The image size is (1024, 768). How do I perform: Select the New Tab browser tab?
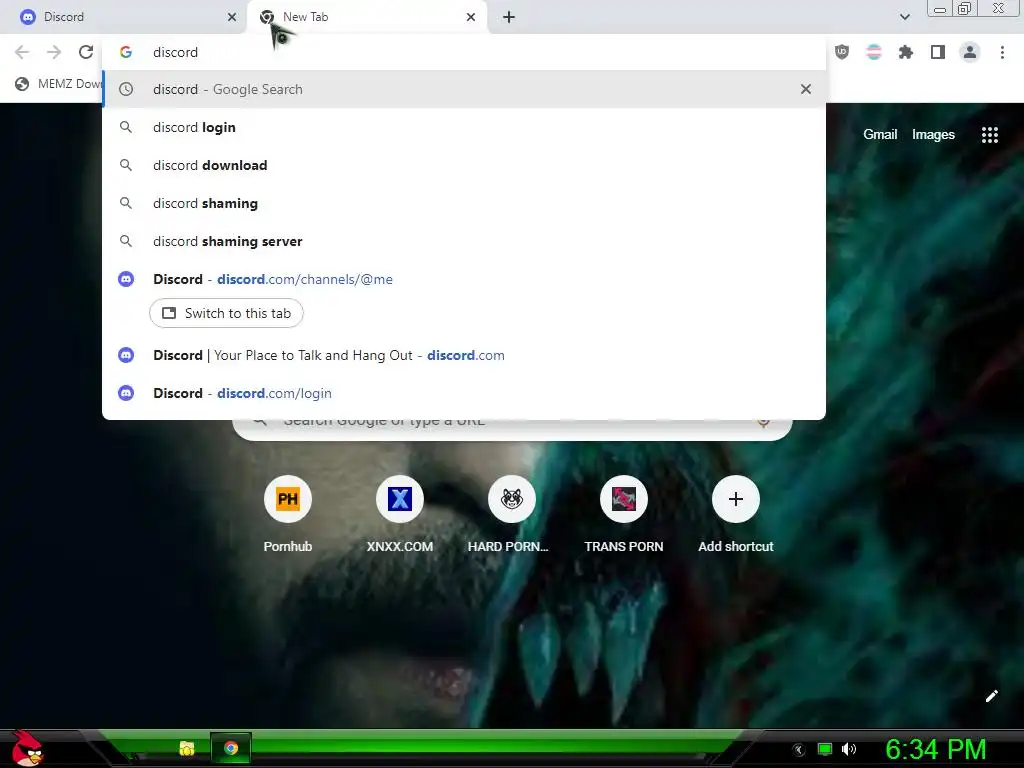click(366, 17)
